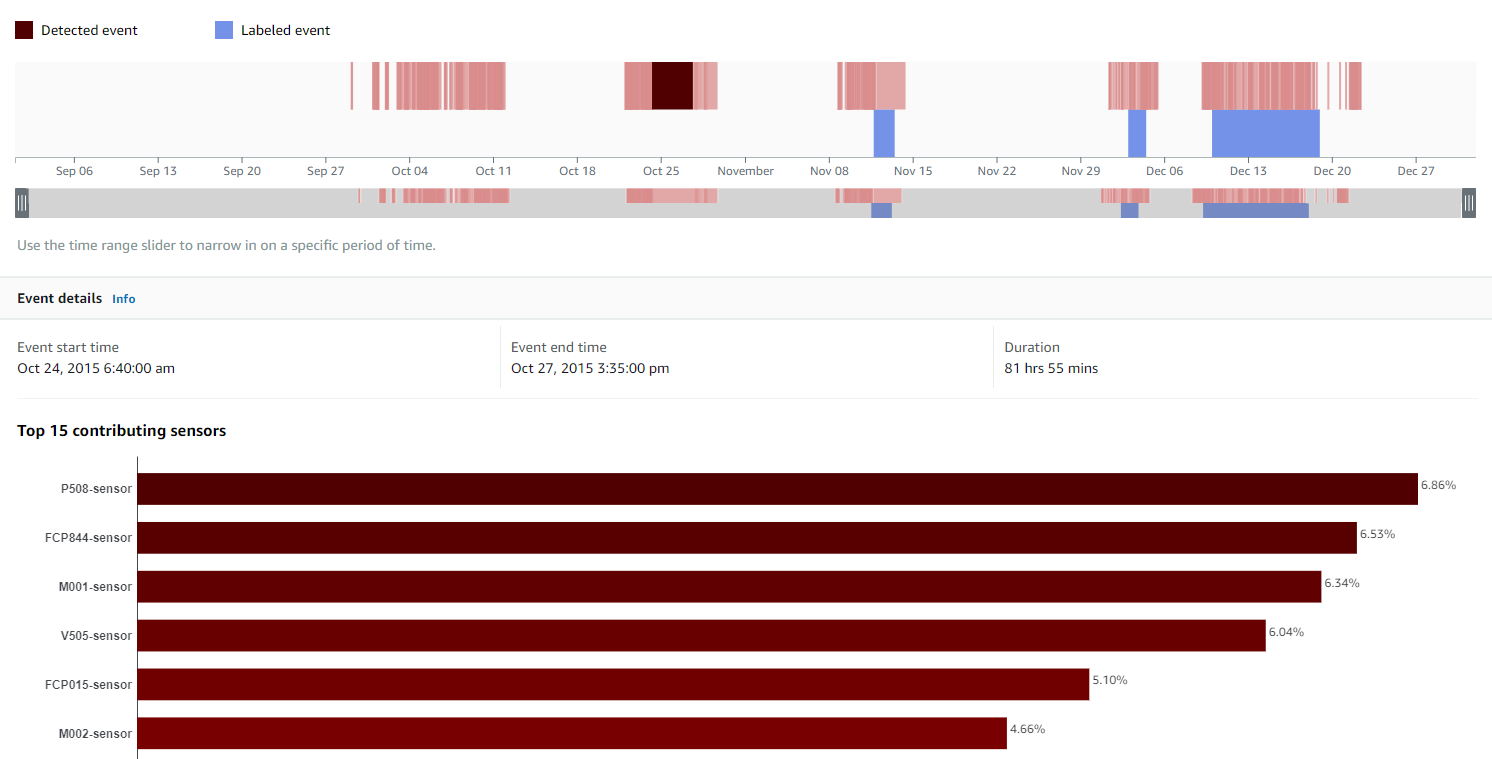
Task: Select the detected event block between Nov 29 and Dec 06
Action: (x=1133, y=86)
